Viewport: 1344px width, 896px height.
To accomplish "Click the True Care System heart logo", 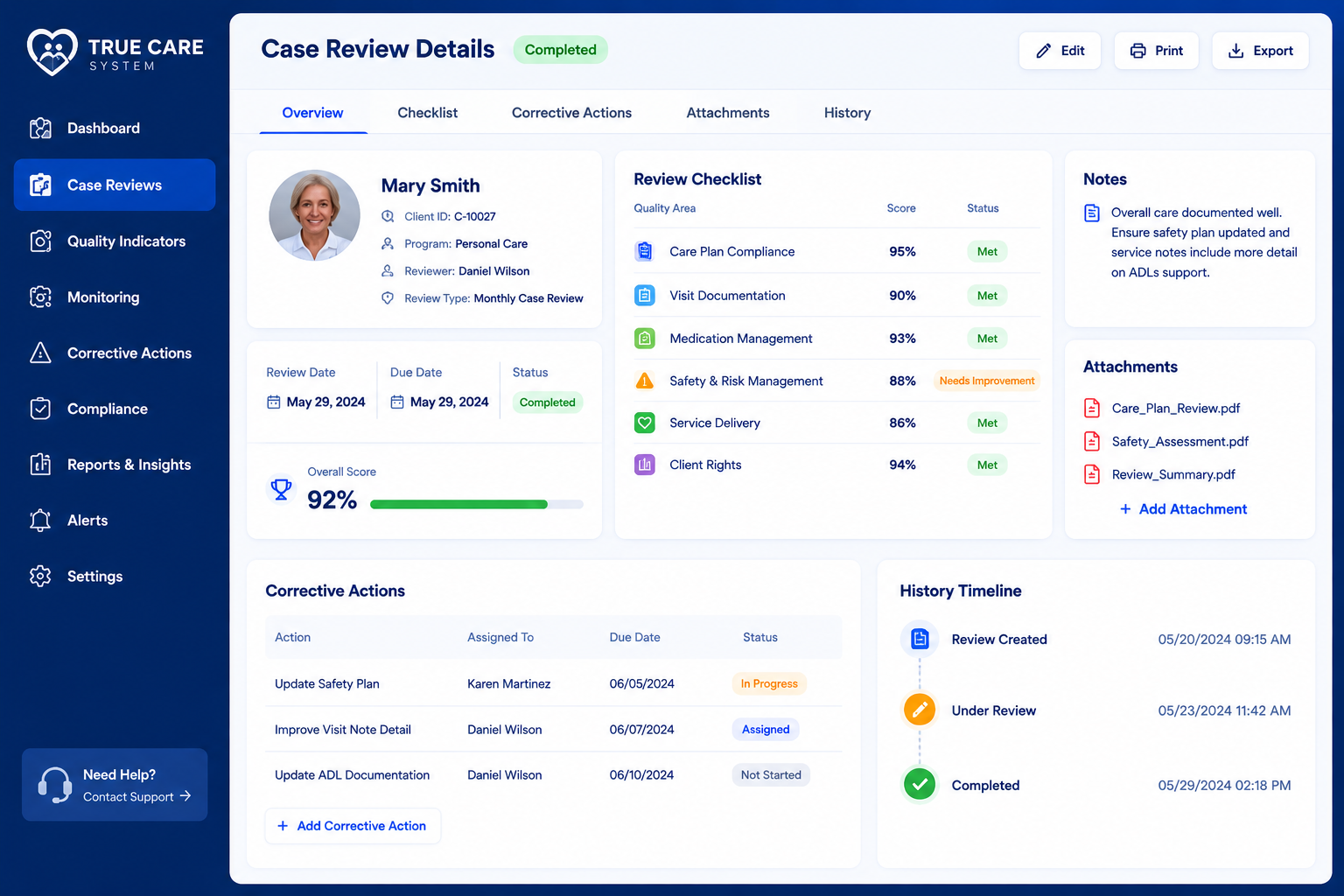I will tap(52, 52).
